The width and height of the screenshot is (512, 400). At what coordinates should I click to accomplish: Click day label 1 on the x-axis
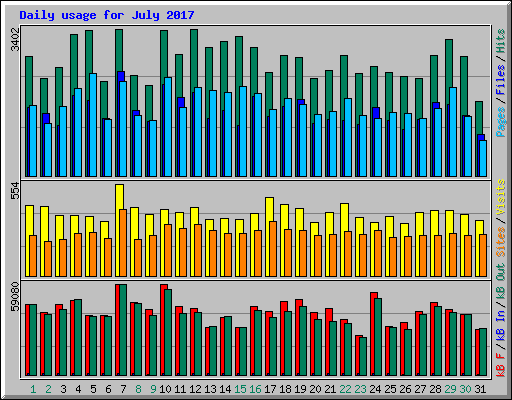[x=33, y=389]
